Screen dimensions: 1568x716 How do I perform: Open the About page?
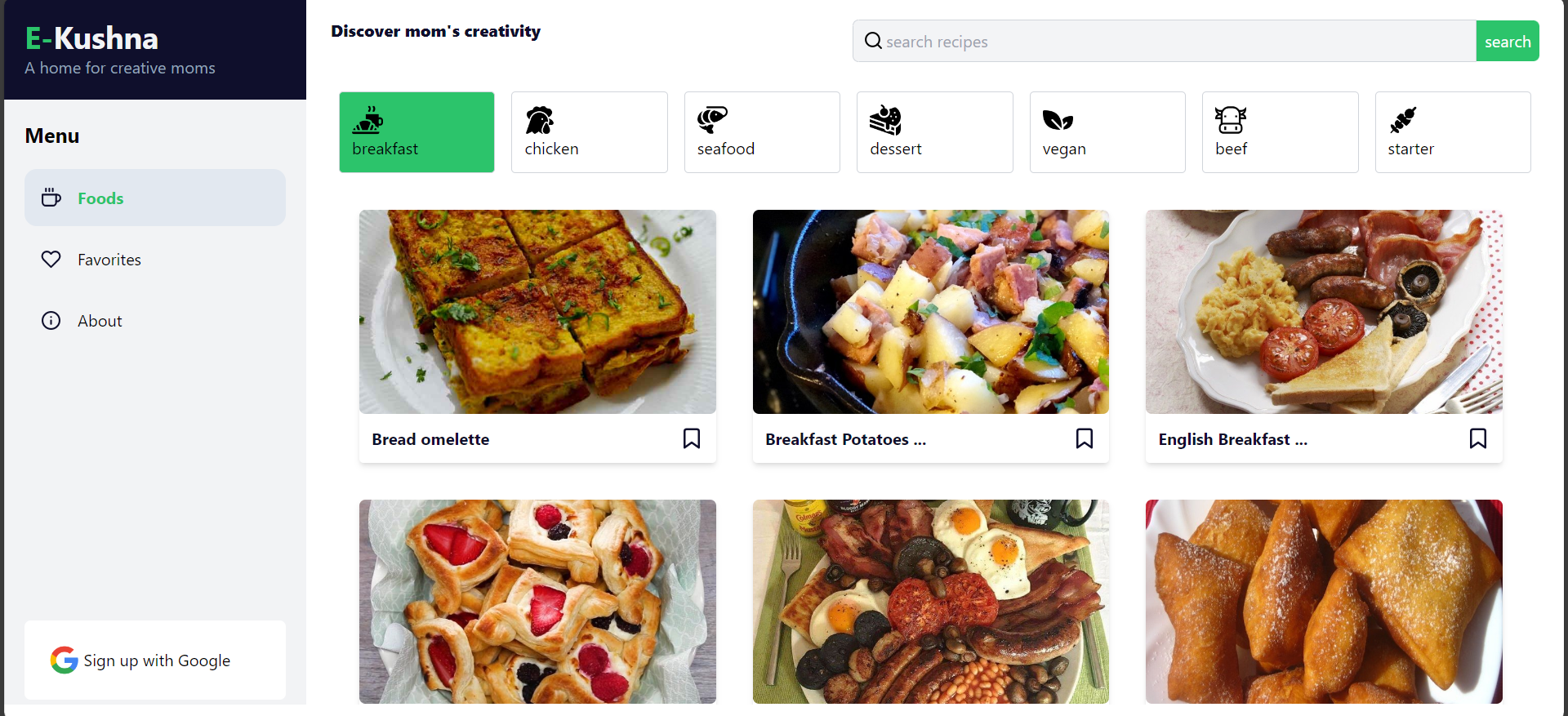[155, 321]
